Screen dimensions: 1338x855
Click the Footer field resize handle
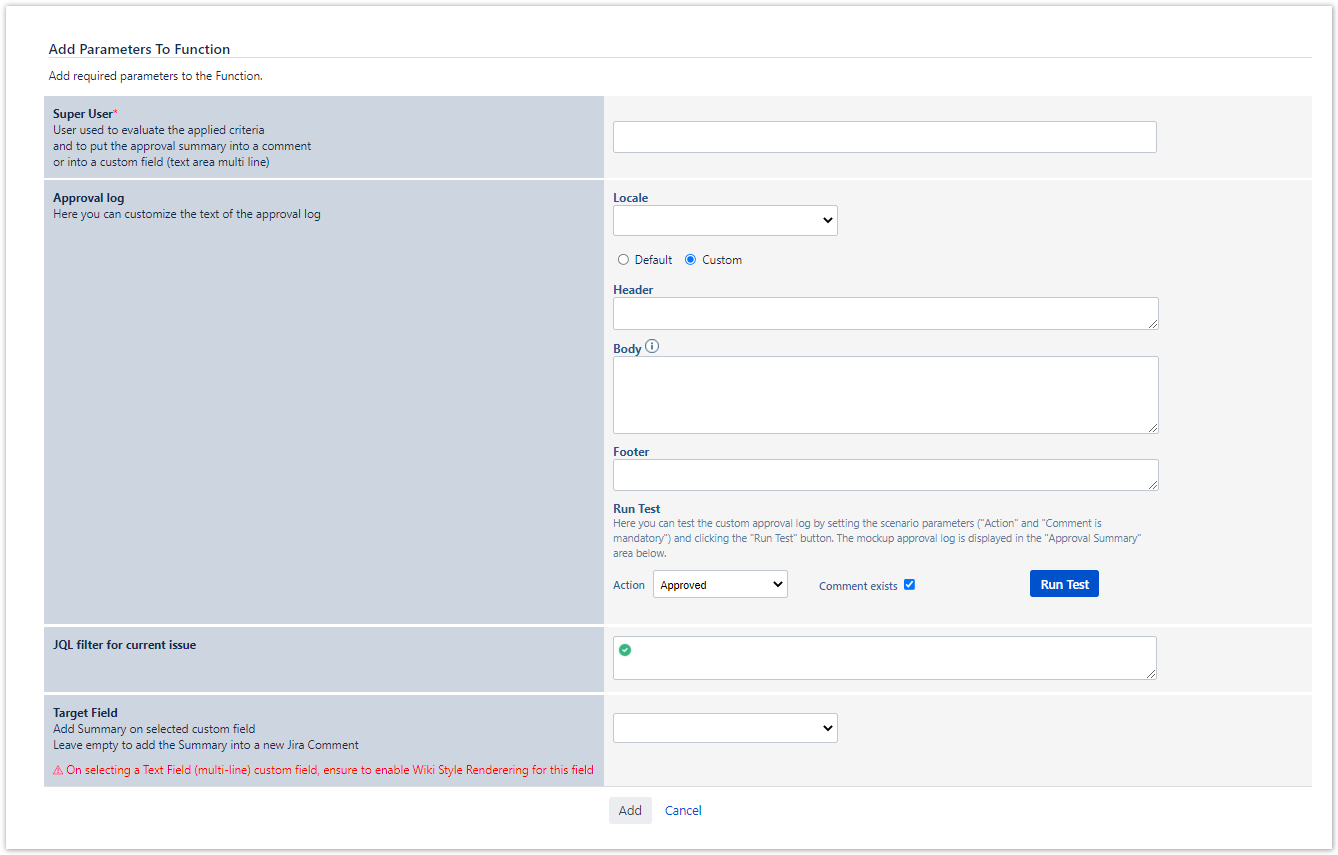pyautogui.click(x=1153, y=485)
